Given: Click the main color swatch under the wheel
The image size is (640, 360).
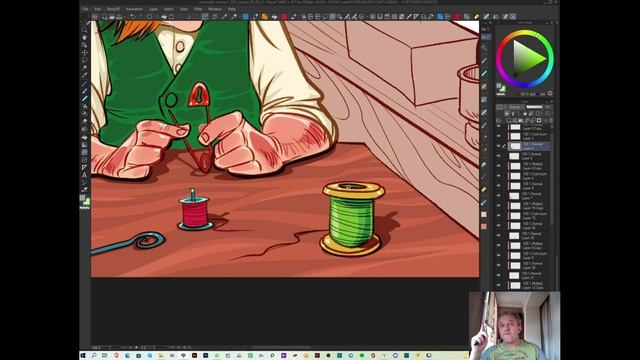Looking at the screenshot, I should point(500,87).
